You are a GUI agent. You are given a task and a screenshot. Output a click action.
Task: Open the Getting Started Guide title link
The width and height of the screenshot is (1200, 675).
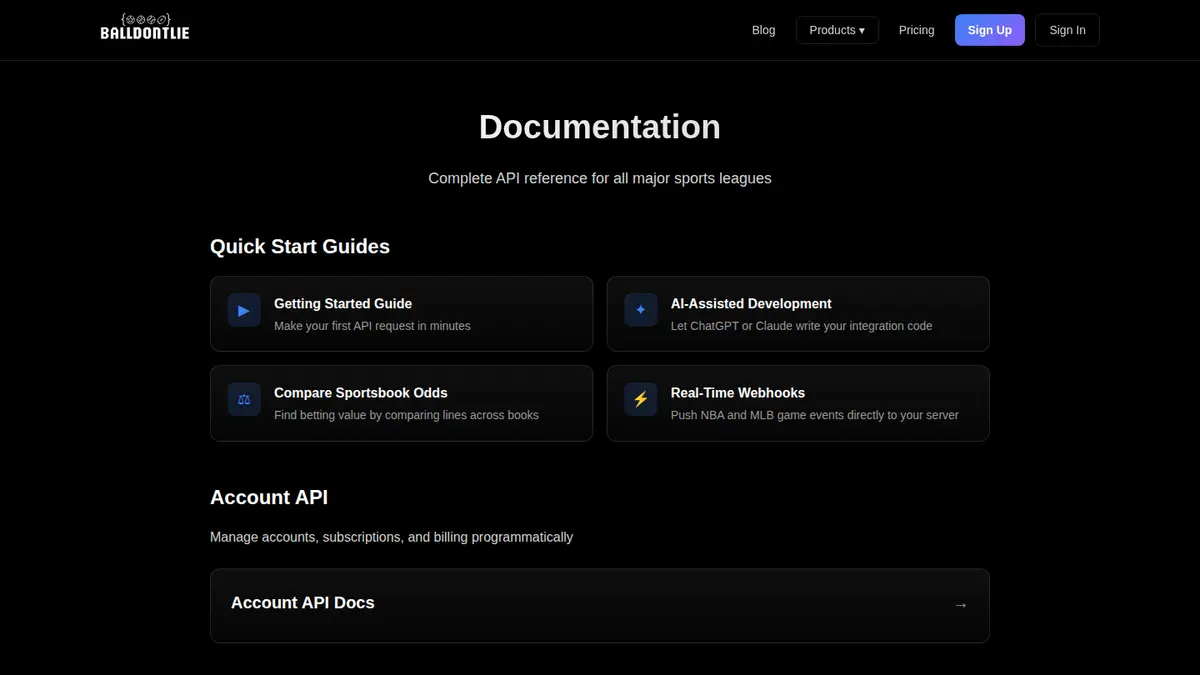click(x=343, y=303)
